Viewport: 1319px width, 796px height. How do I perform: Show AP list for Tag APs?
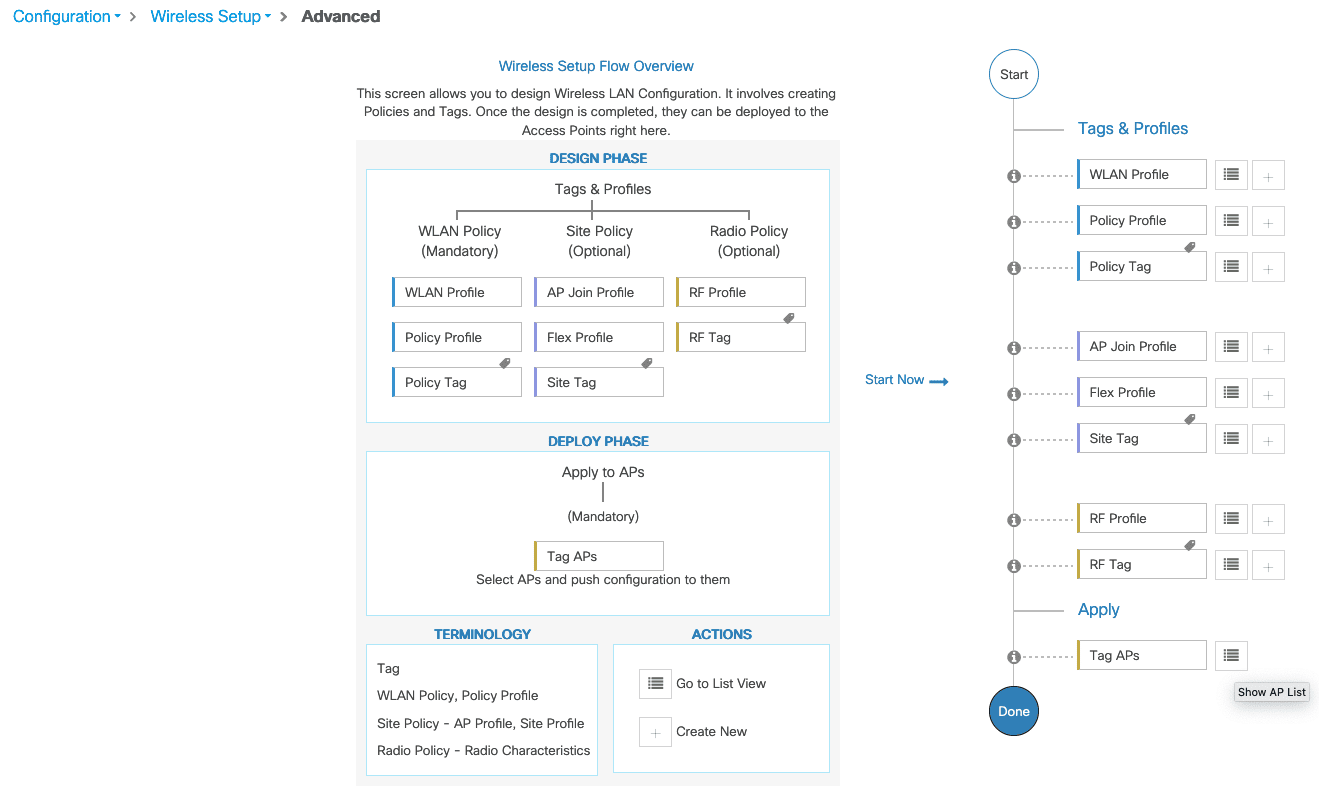coord(1231,656)
